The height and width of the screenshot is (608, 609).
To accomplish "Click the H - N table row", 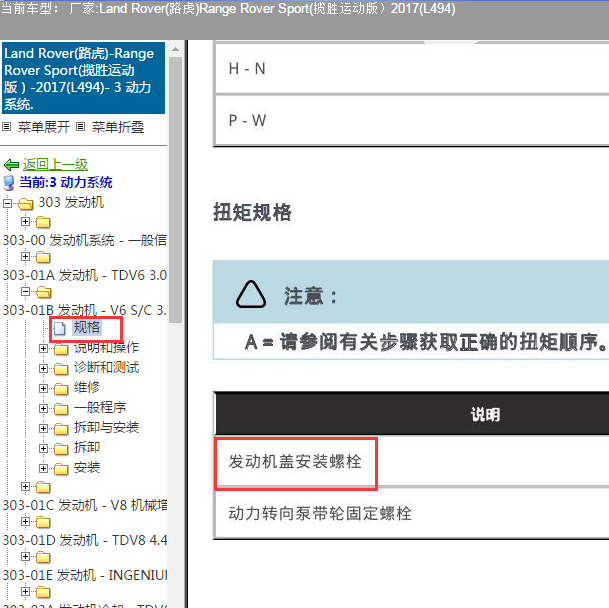I will (412, 69).
